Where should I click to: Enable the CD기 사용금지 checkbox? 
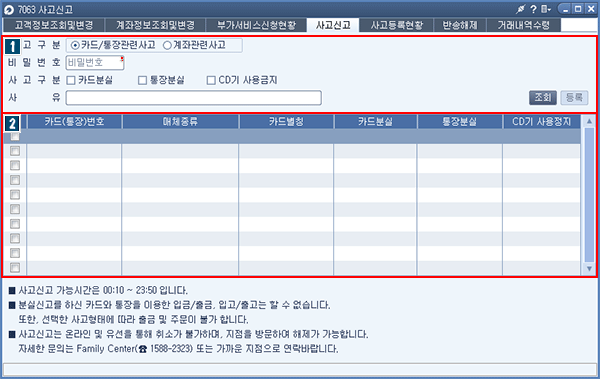[211, 80]
